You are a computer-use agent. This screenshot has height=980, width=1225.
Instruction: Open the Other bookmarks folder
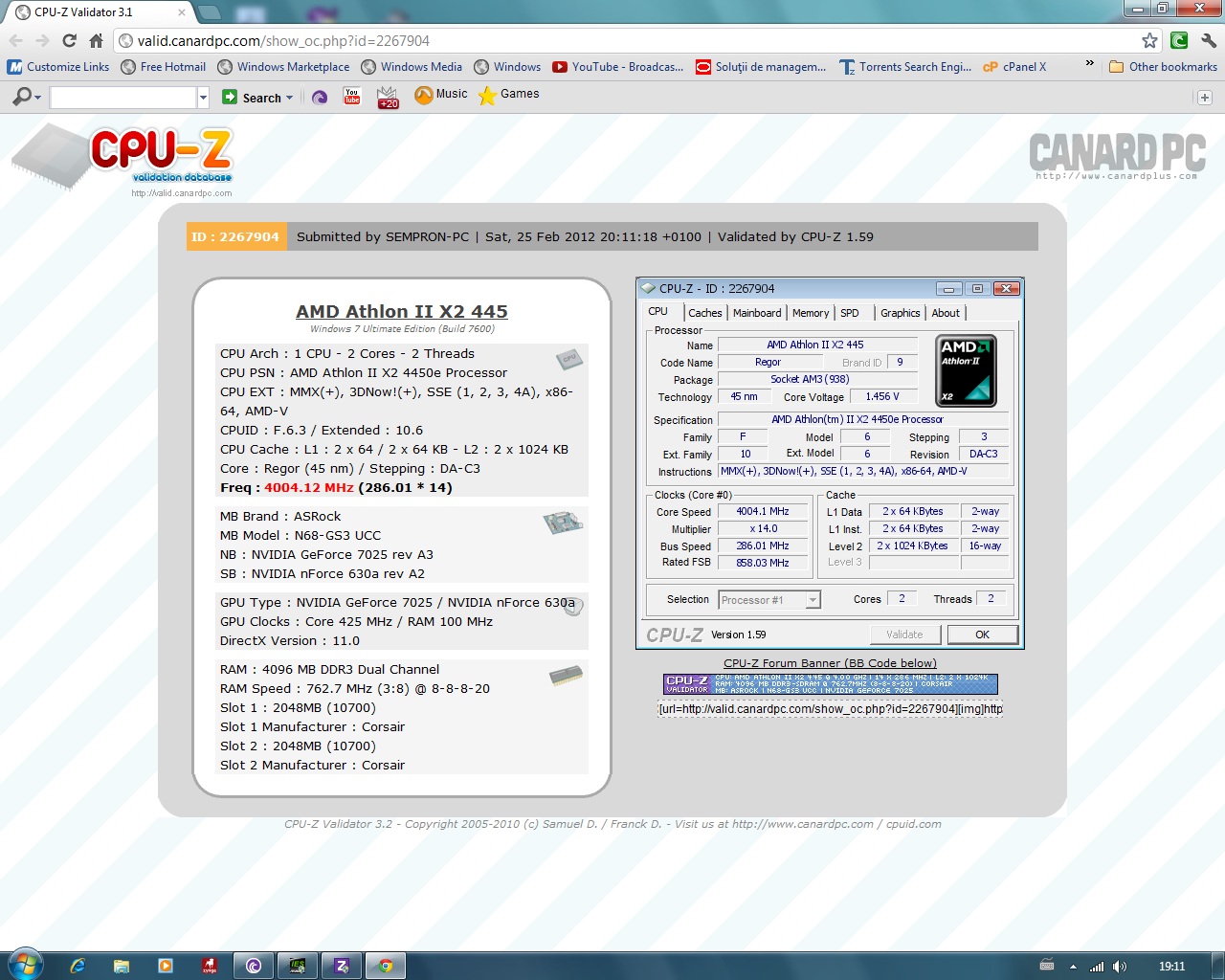[x=1163, y=67]
